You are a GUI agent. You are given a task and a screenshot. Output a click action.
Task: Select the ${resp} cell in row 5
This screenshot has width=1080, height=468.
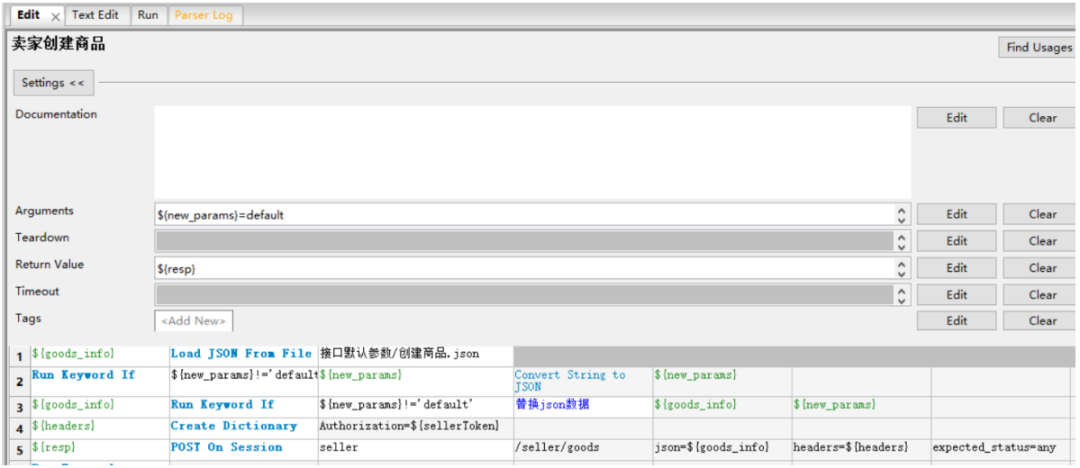100,449
